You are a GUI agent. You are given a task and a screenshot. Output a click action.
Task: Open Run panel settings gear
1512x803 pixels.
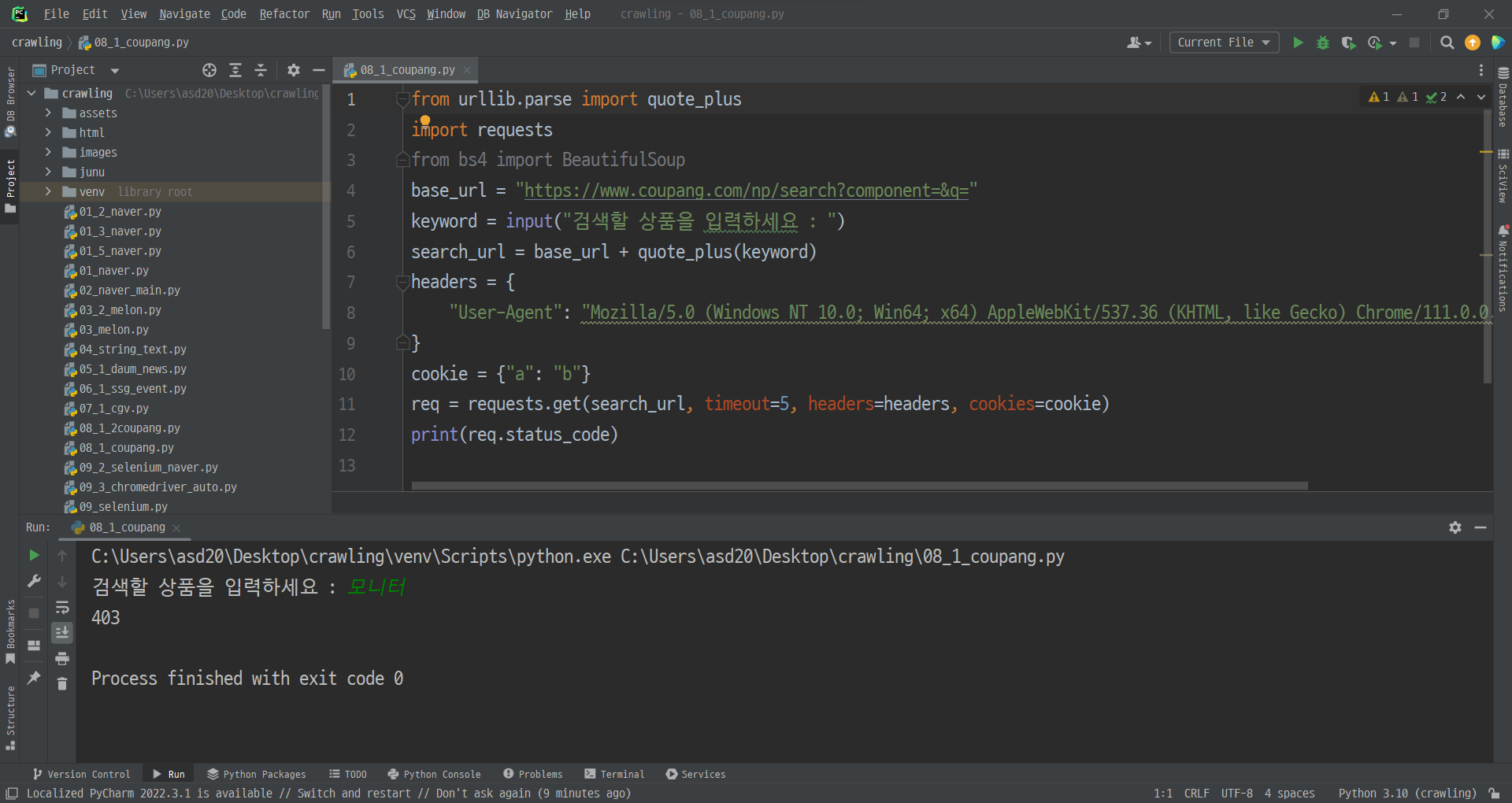(1455, 527)
